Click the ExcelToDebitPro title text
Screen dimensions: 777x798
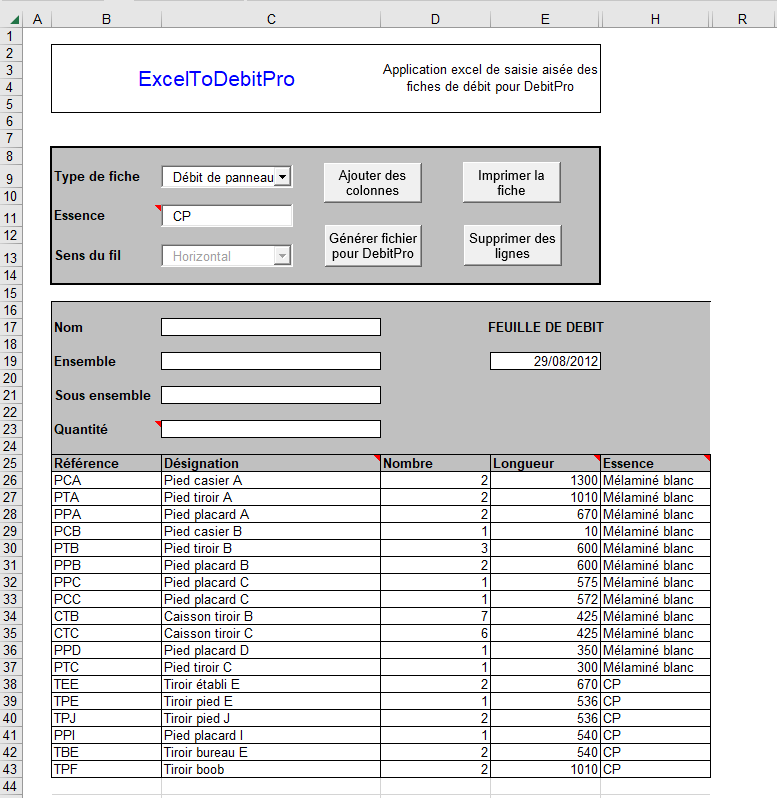pyautogui.click(x=216, y=79)
